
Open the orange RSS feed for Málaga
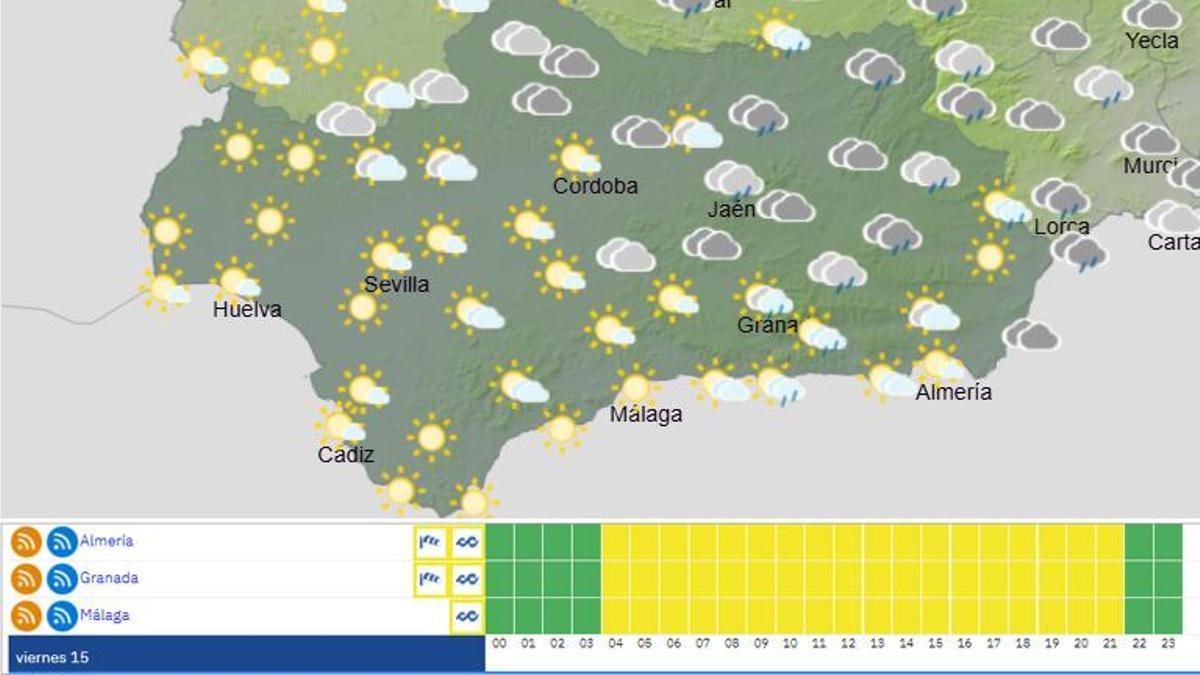(x=27, y=616)
